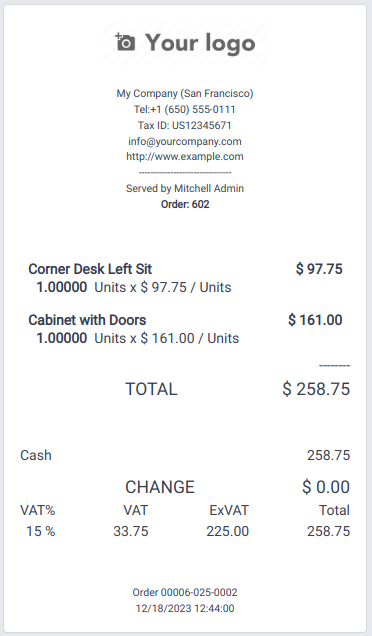Click the Tax ID US12345671 line
372x636 pixels.
(185, 125)
